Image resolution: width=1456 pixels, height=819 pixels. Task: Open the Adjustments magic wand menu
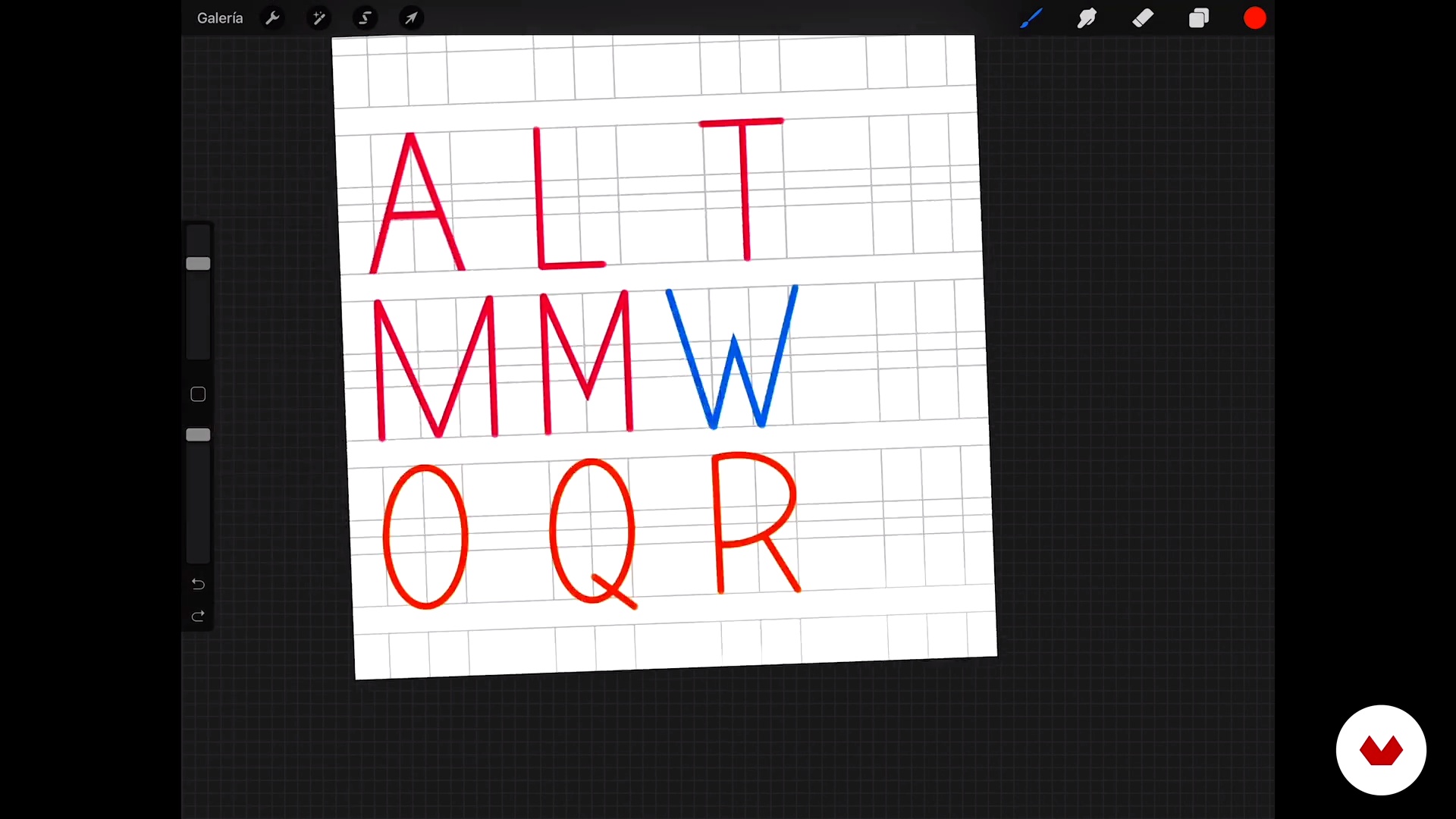[318, 18]
